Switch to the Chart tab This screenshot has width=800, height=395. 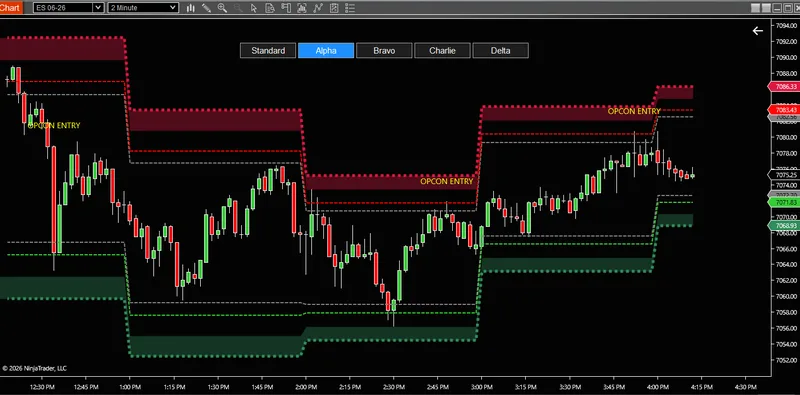click(11, 7)
